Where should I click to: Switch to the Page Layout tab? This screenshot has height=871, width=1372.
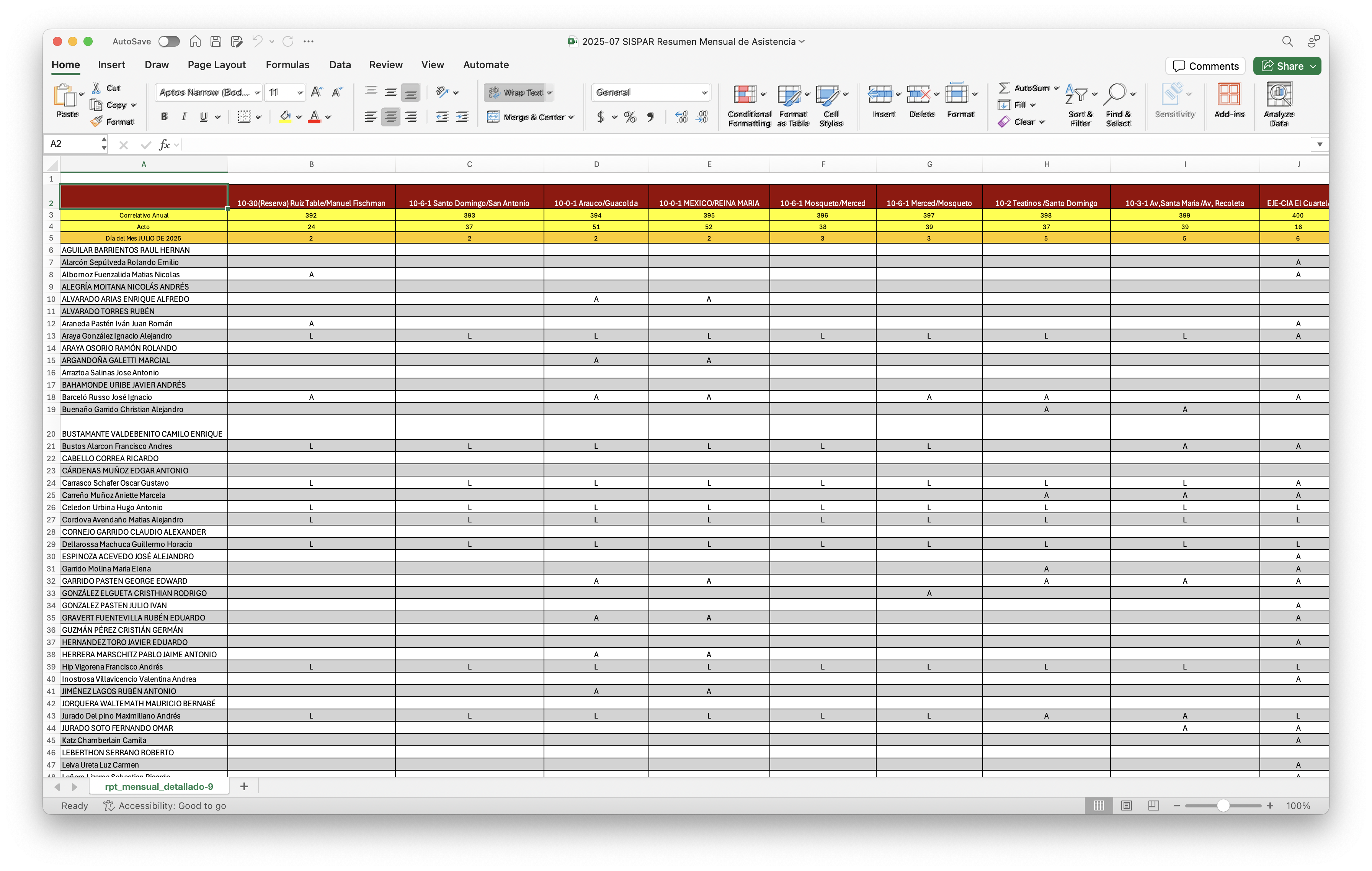pos(217,65)
